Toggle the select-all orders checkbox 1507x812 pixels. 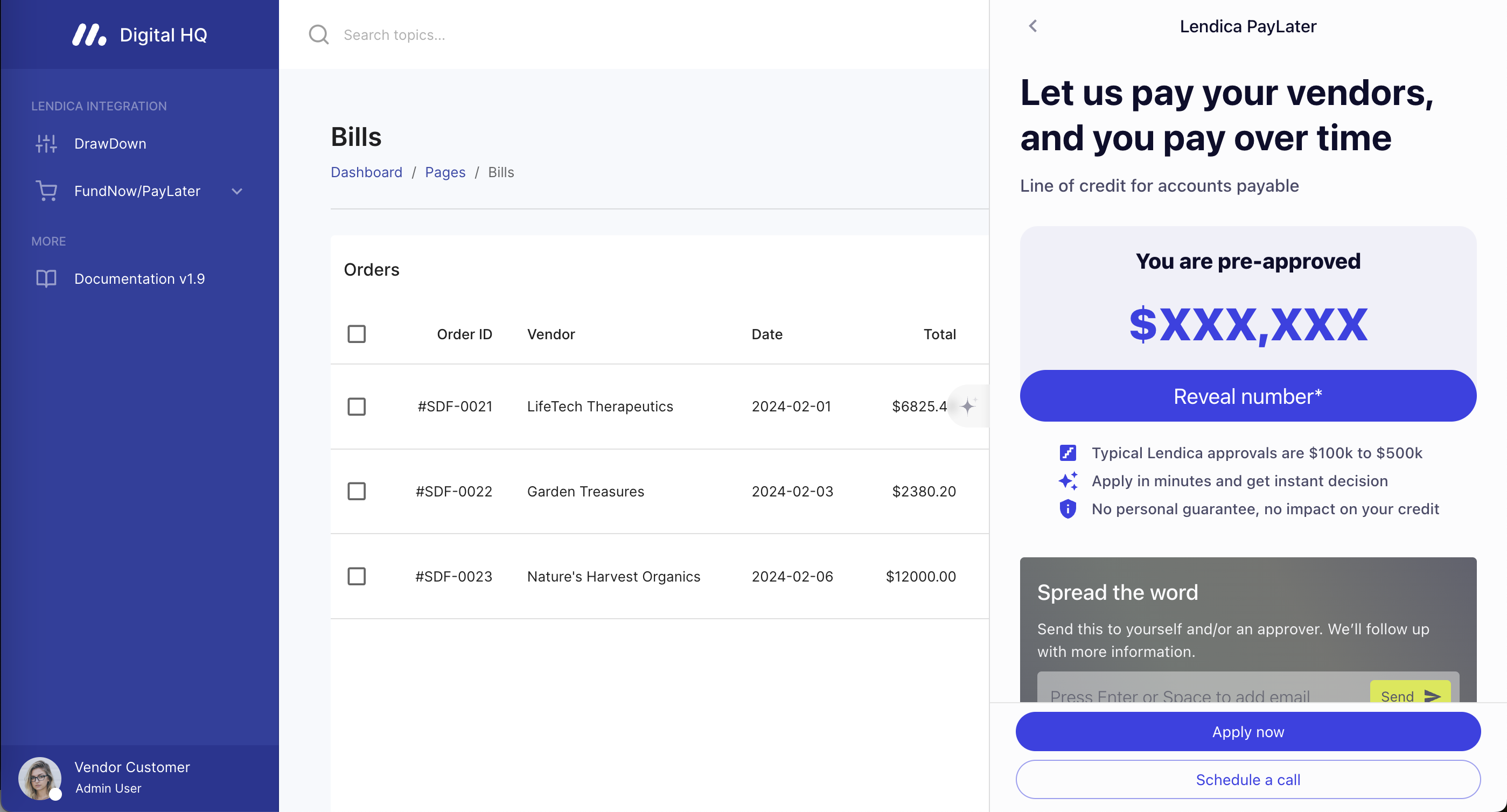(356, 334)
